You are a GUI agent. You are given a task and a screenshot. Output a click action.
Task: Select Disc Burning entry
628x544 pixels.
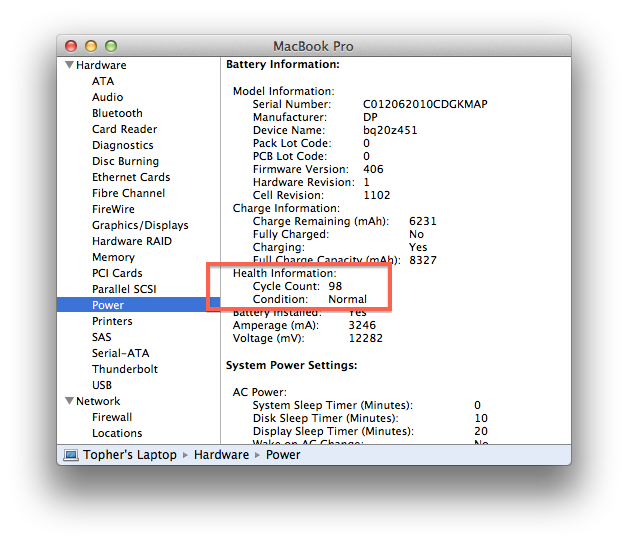click(x=125, y=161)
